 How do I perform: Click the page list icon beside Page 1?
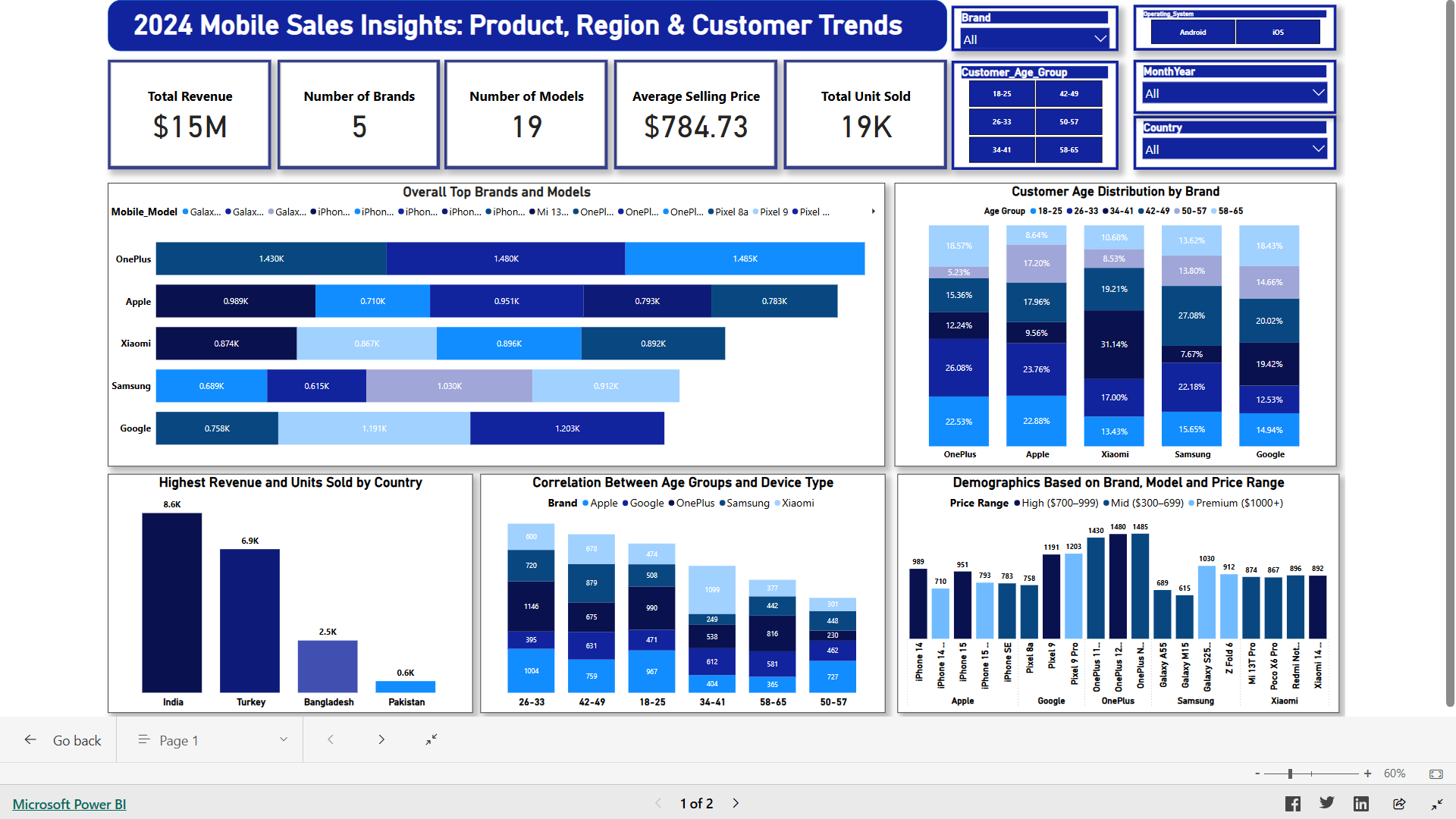point(144,739)
